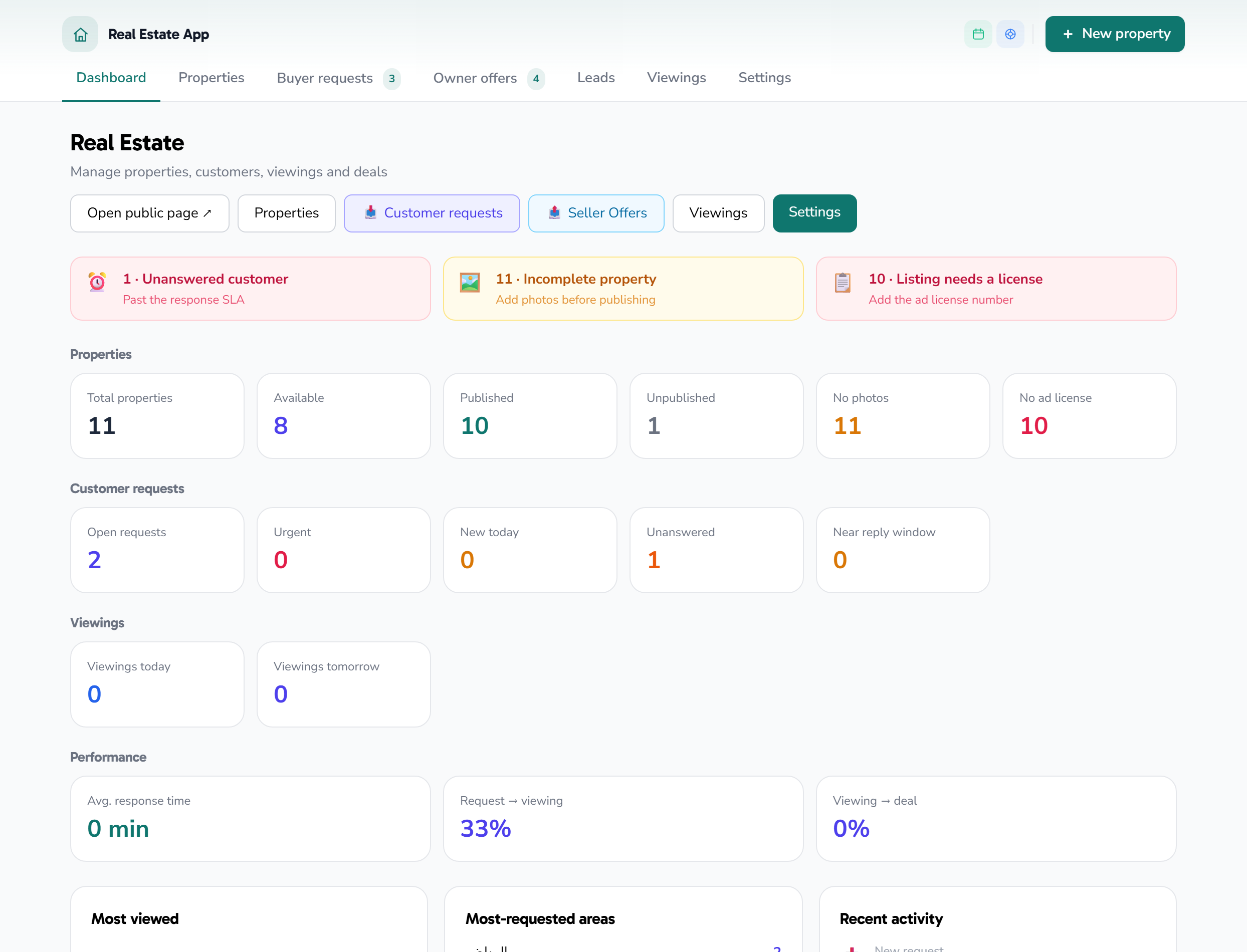The height and width of the screenshot is (952, 1247).
Task: Click the Customer requests section label
Action: coord(127,489)
